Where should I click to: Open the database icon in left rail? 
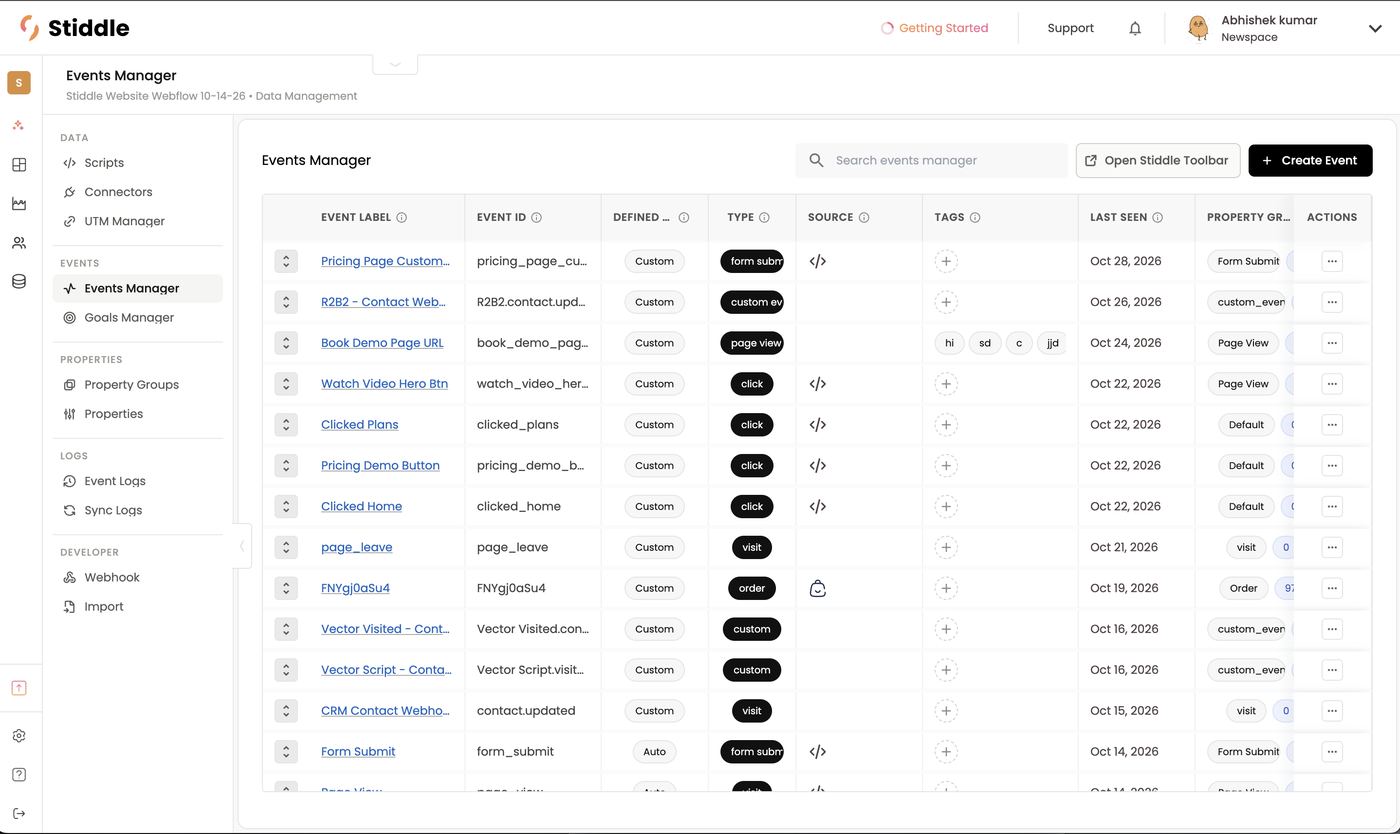[x=19, y=282]
